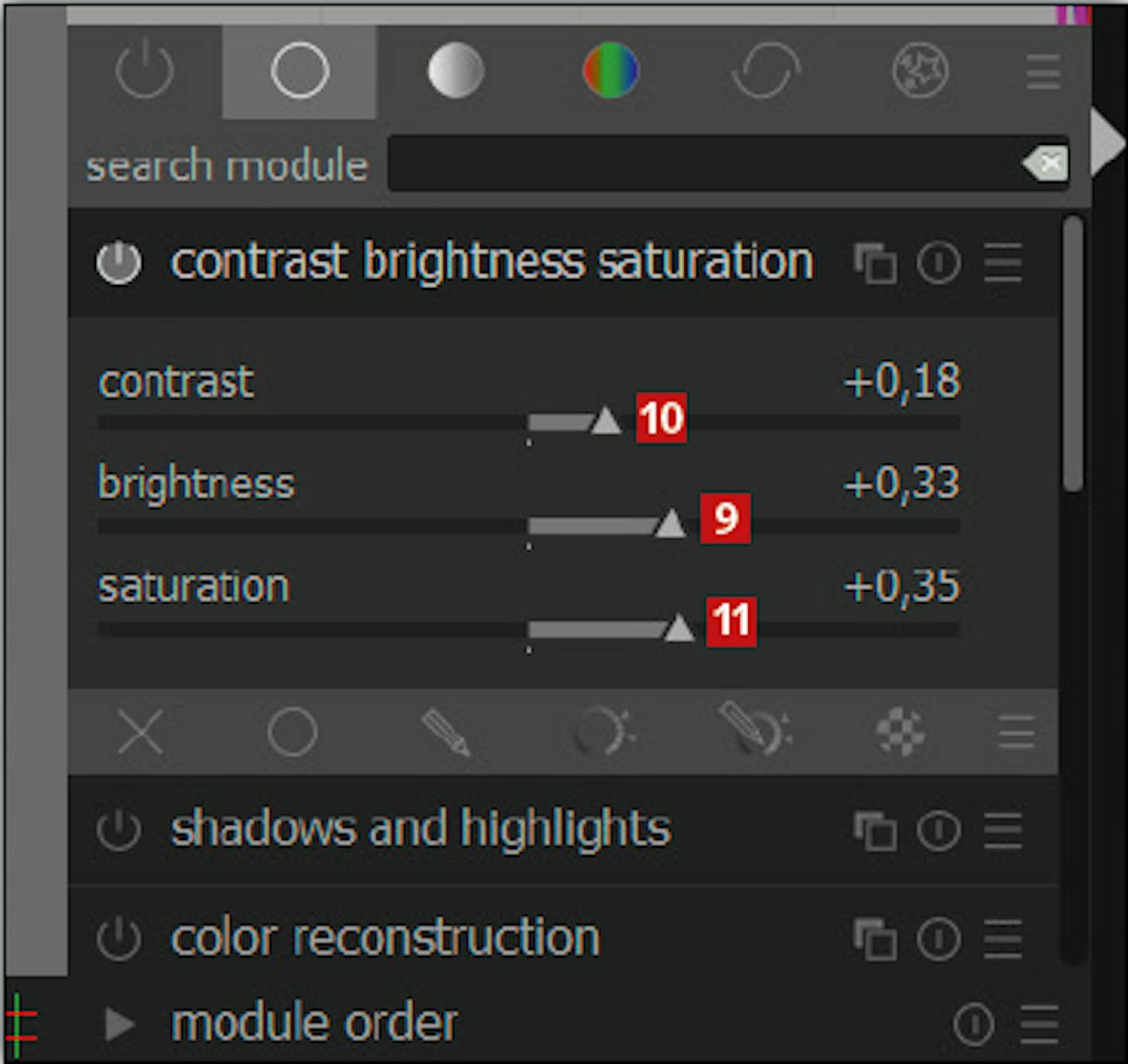Viewport: 1128px width, 1064px height.
Task: Clear the search module text field
Action: point(1047,163)
